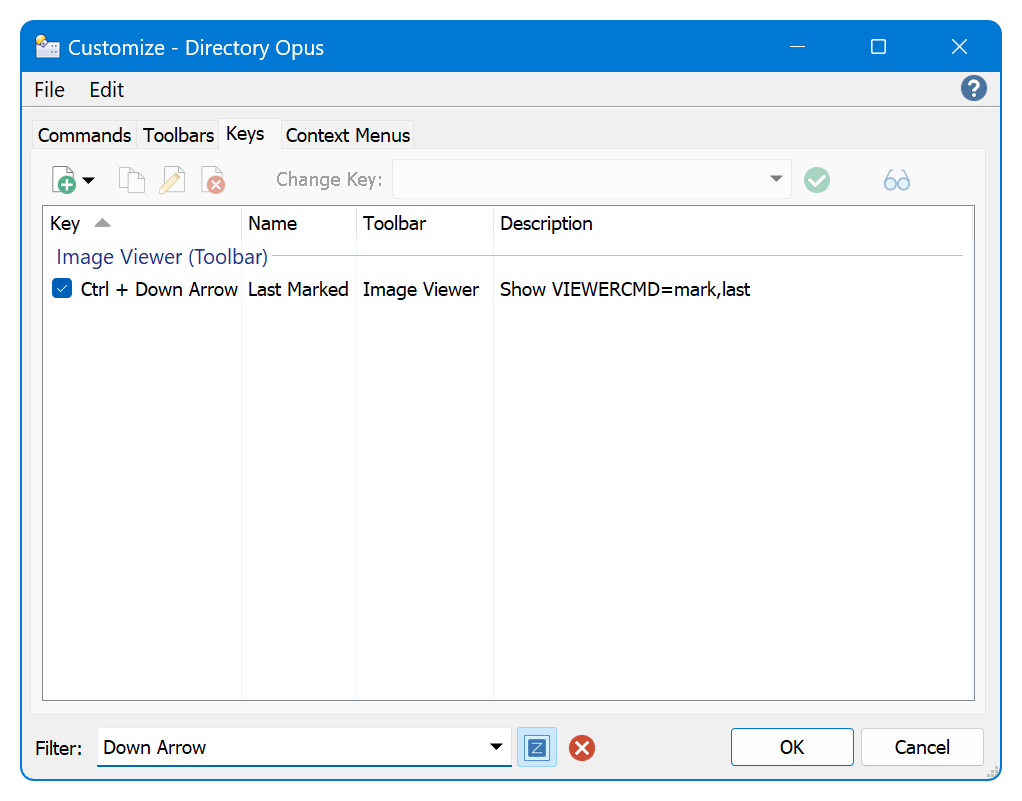
Task: Open the New hotkey dropdown arrow
Action: 89,181
